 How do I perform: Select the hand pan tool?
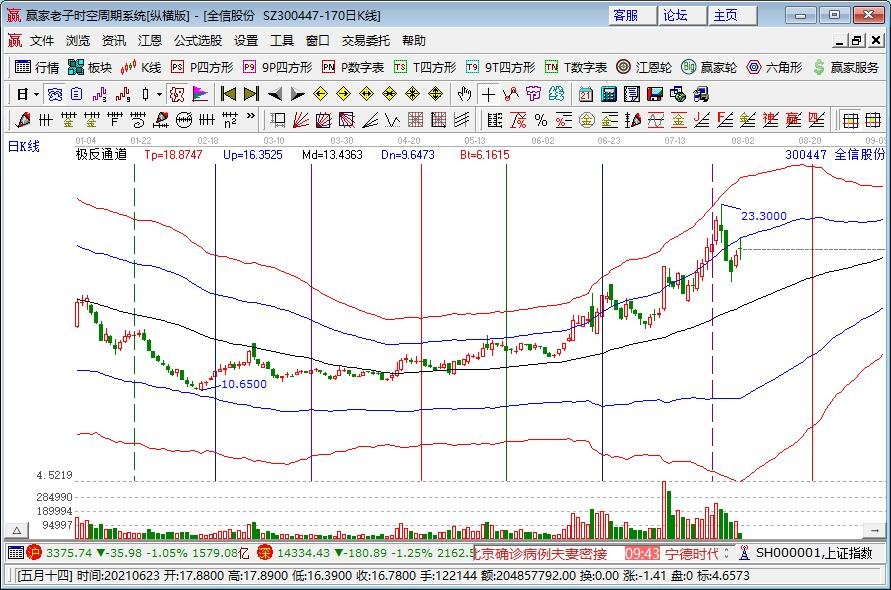tap(463, 94)
